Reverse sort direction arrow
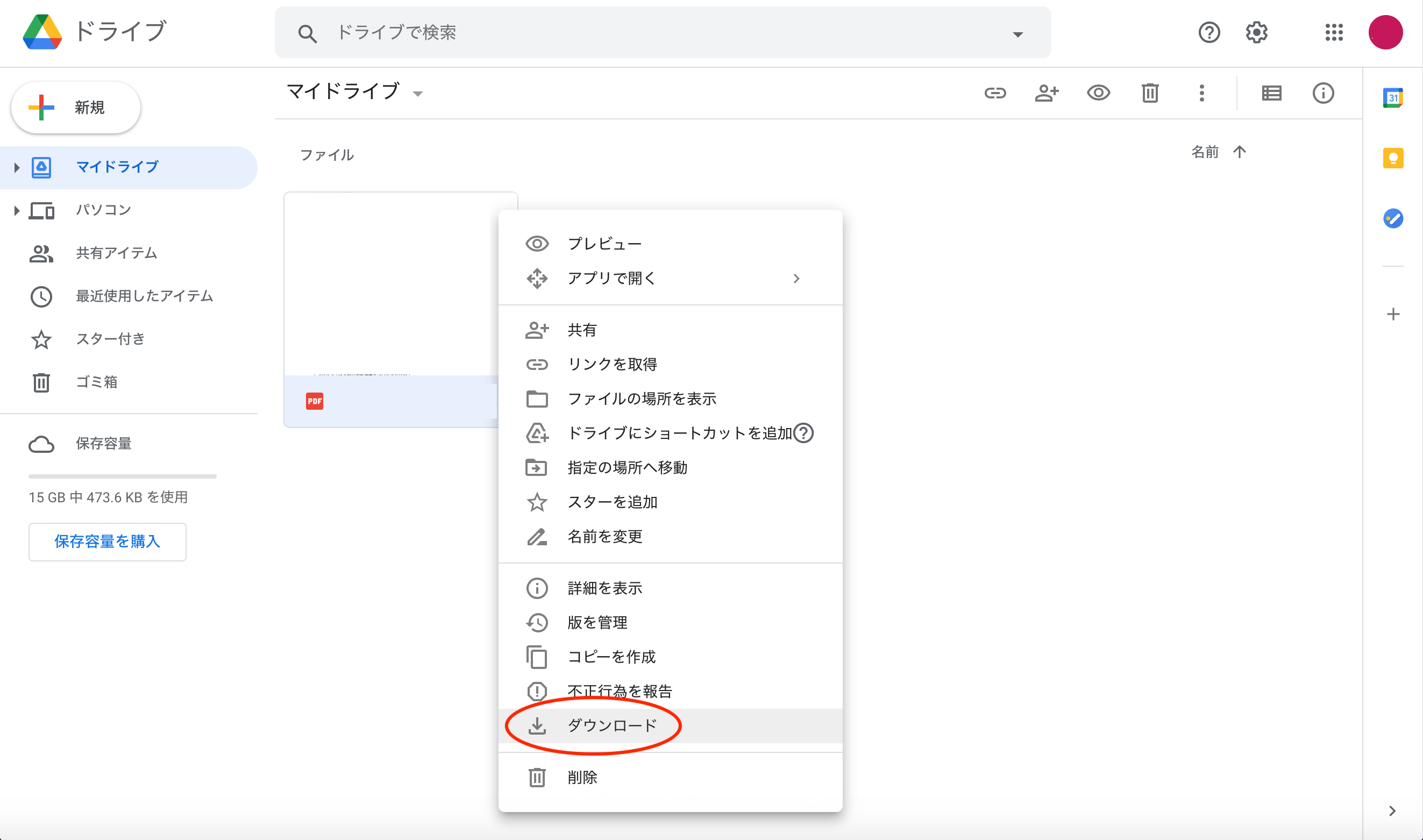This screenshot has height=840, width=1423. 1240,152
